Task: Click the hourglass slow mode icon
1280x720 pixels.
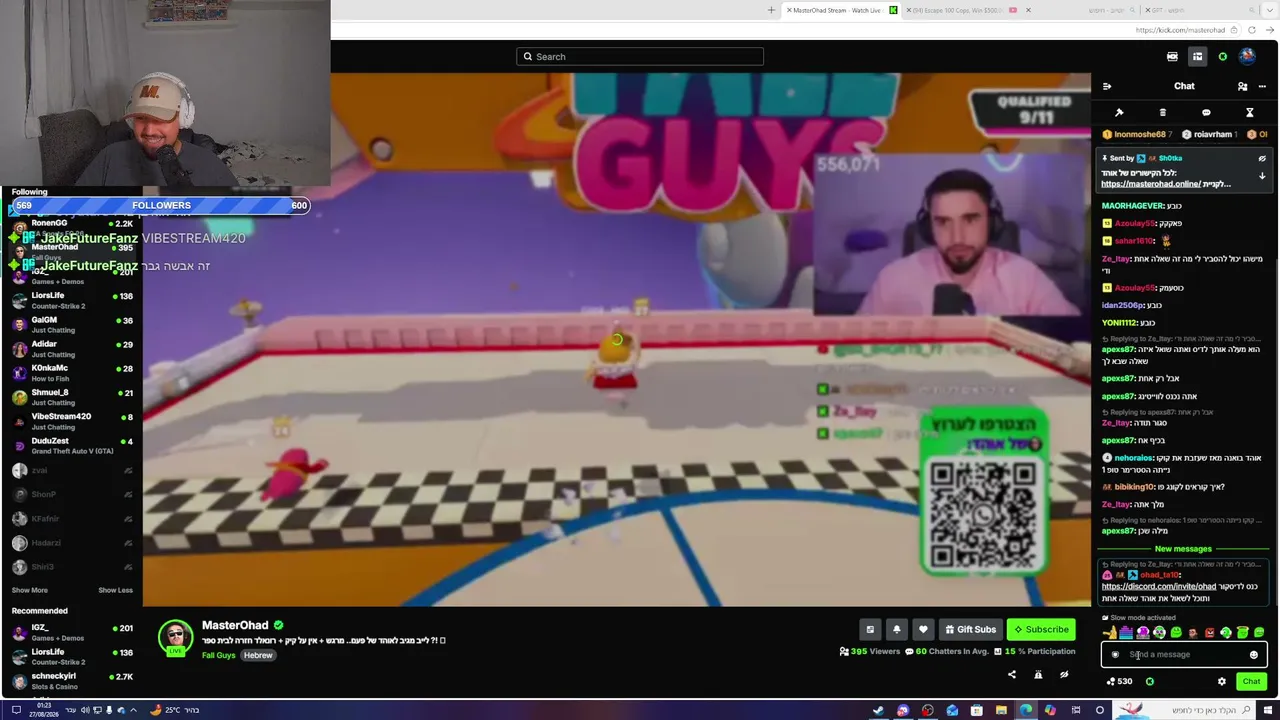Action: [x=1249, y=113]
